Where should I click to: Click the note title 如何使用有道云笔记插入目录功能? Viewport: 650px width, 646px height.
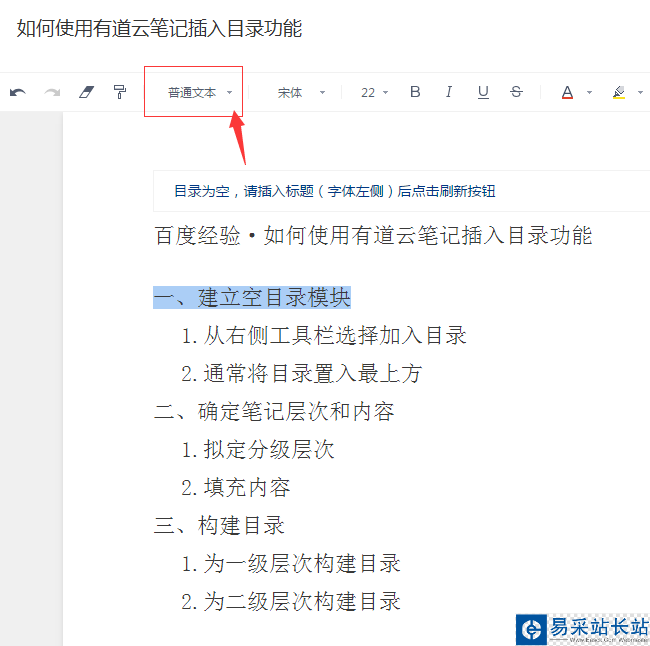(159, 29)
